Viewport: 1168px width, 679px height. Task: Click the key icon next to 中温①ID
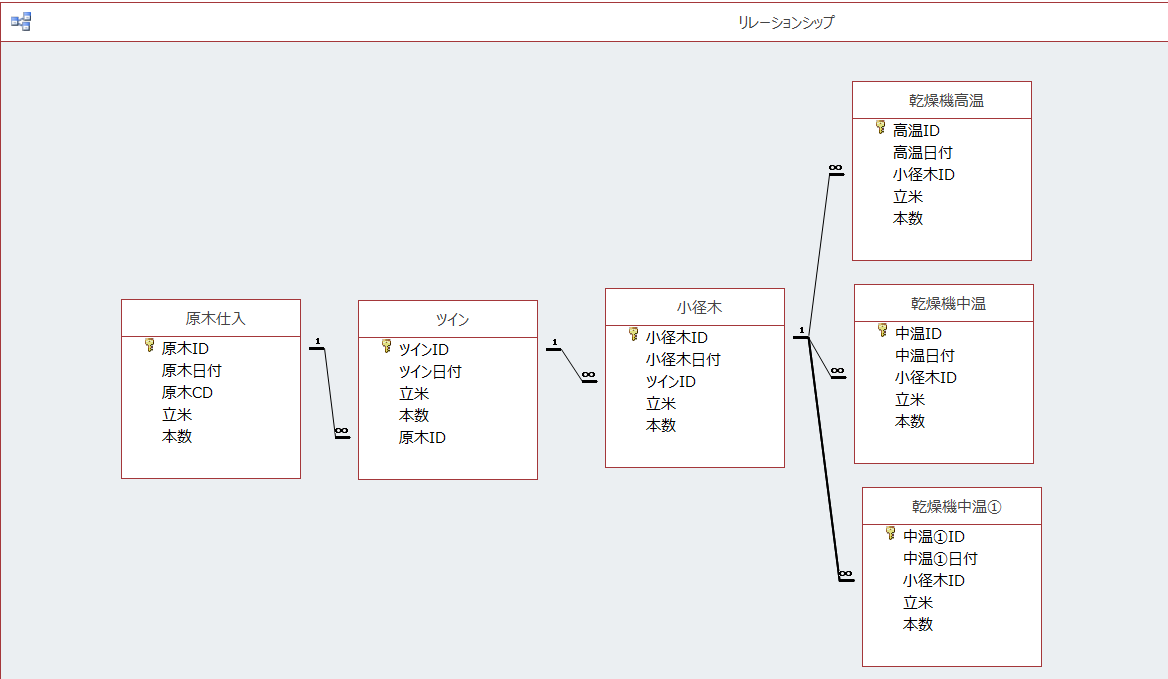[891, 534]
